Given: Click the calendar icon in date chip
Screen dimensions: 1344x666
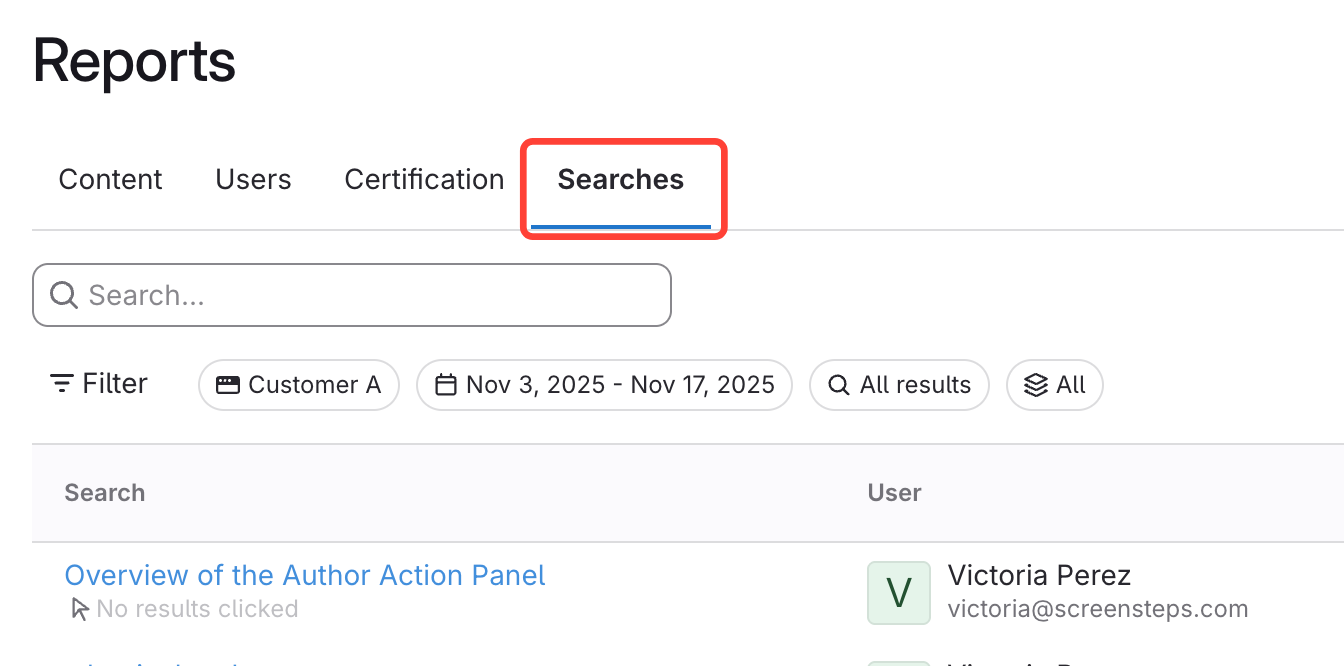Looking at the screenshot, I should click(446, 385).
